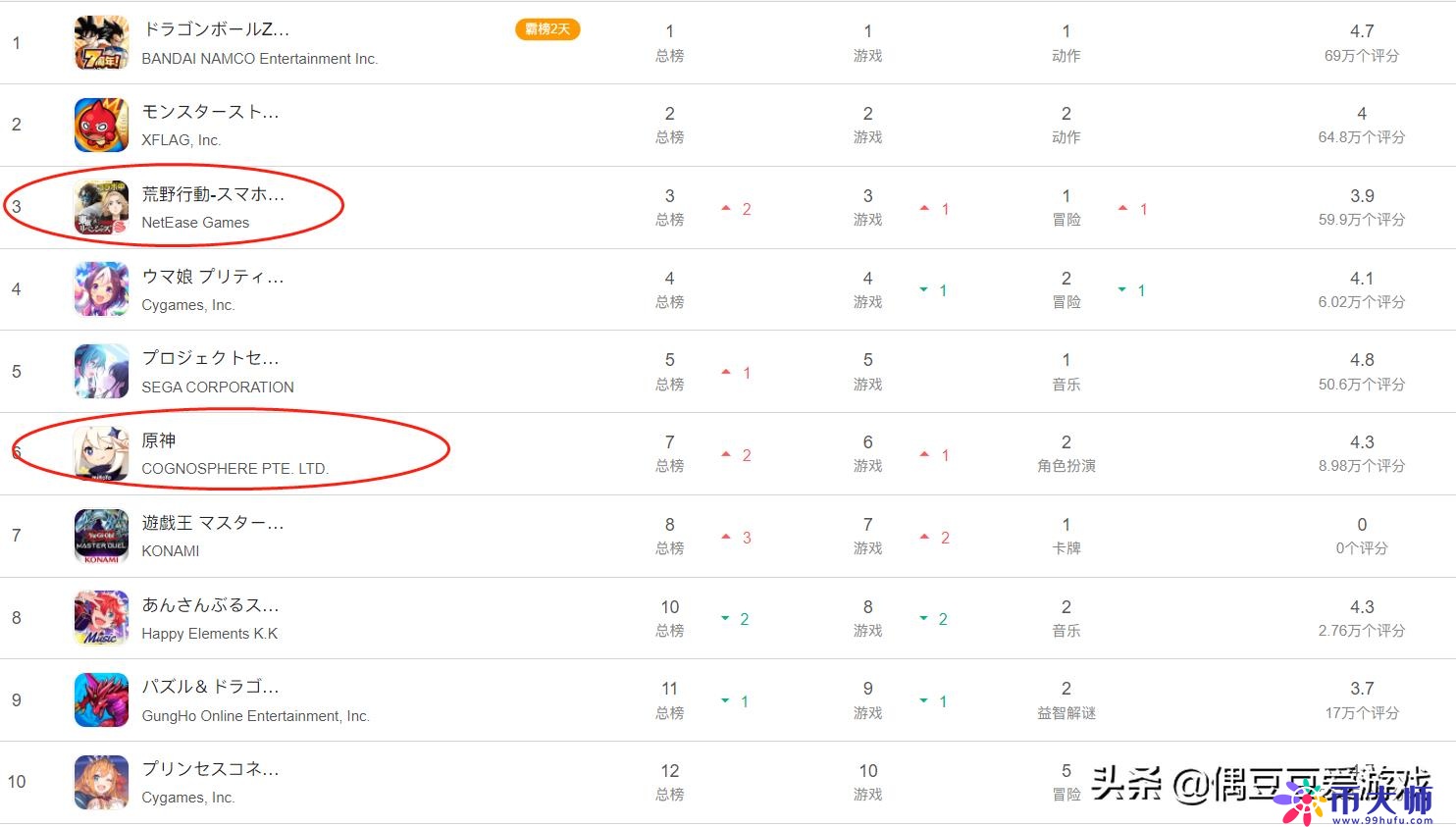Open the NetEase Games app icon
The width and height of the screenshot is (1456, 827).
(101, 207)
